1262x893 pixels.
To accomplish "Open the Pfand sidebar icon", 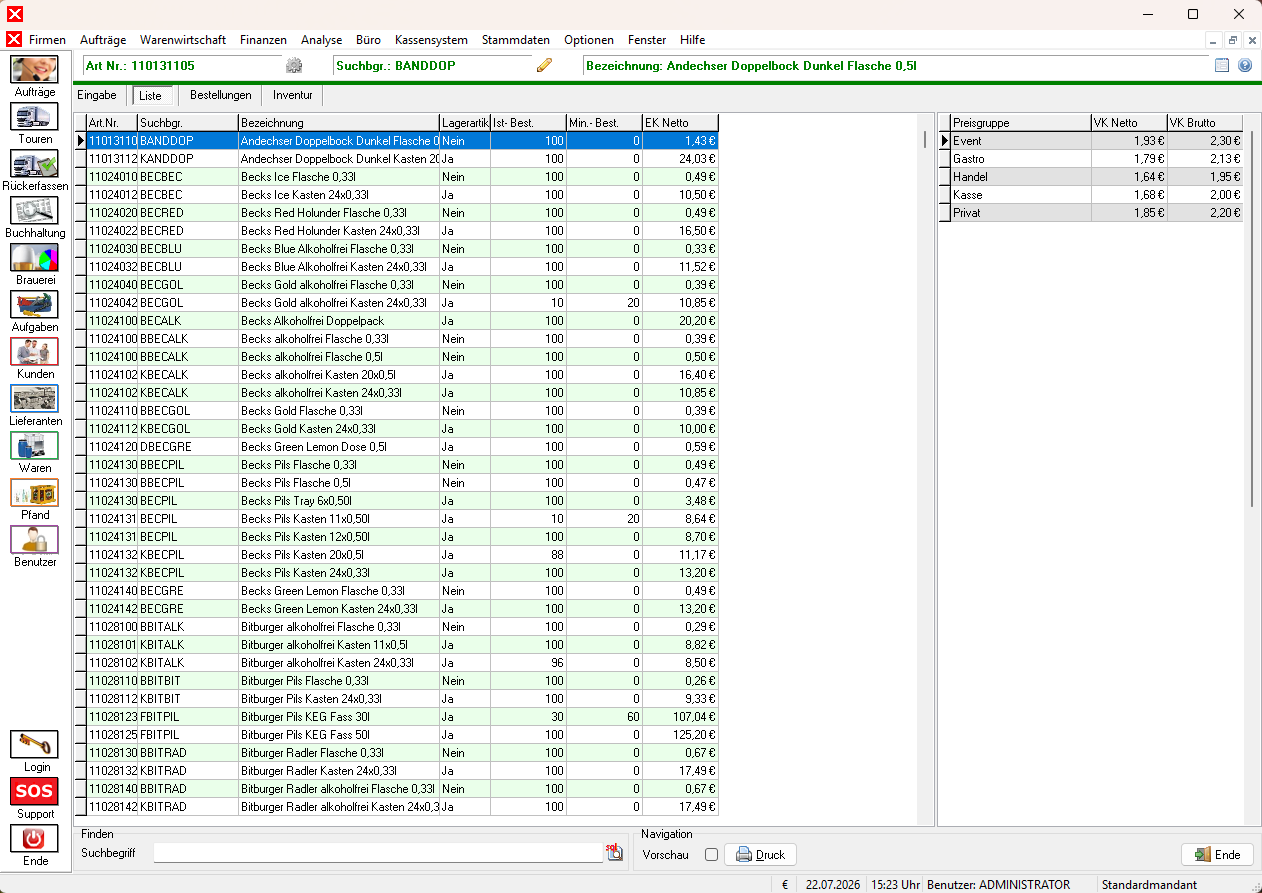I will (x=35, y=492).
